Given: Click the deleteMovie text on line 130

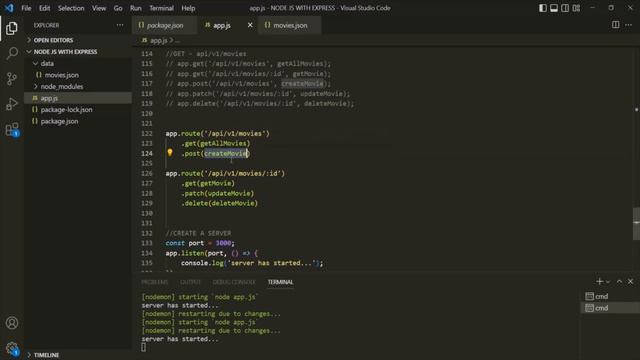Looking at the screenshot, I should click(x=233, y=203).
